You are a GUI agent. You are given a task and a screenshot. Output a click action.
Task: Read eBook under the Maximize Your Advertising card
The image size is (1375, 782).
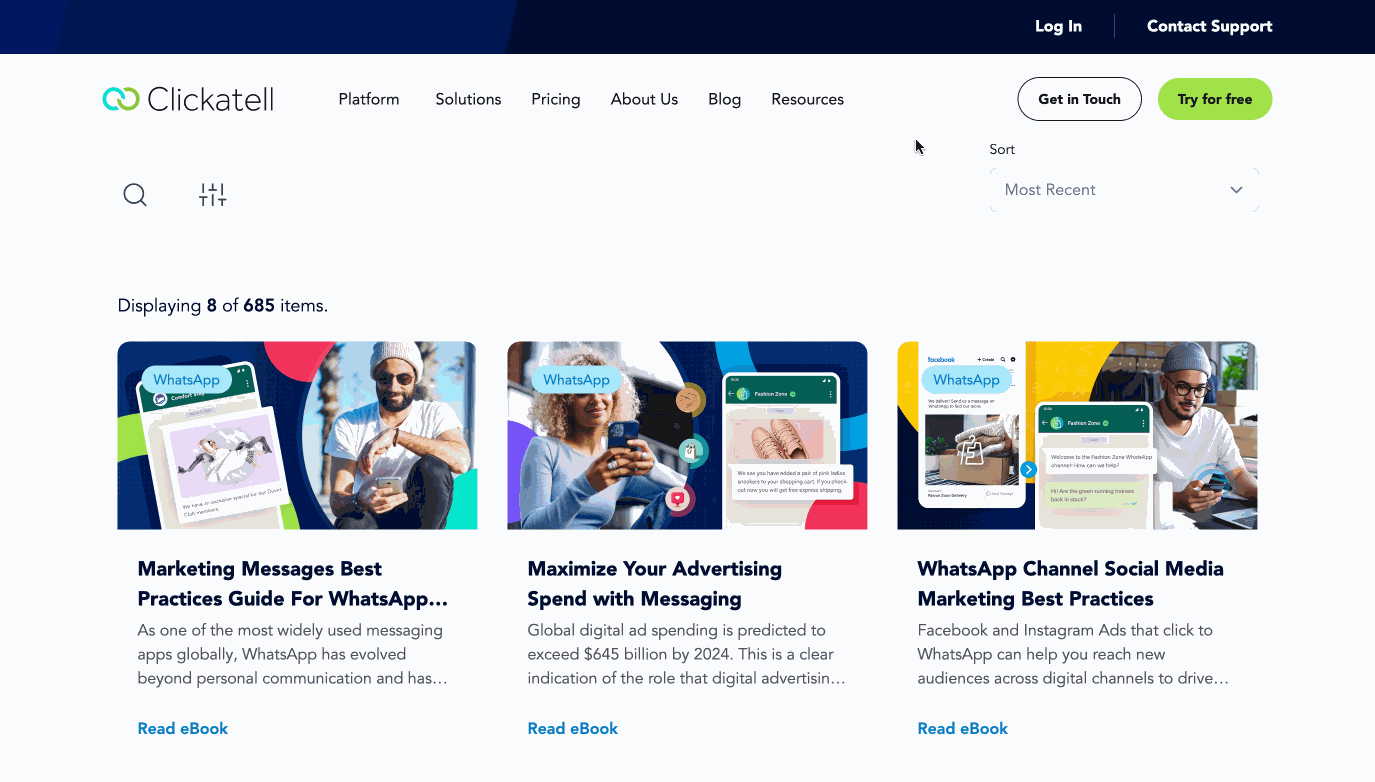573,729
